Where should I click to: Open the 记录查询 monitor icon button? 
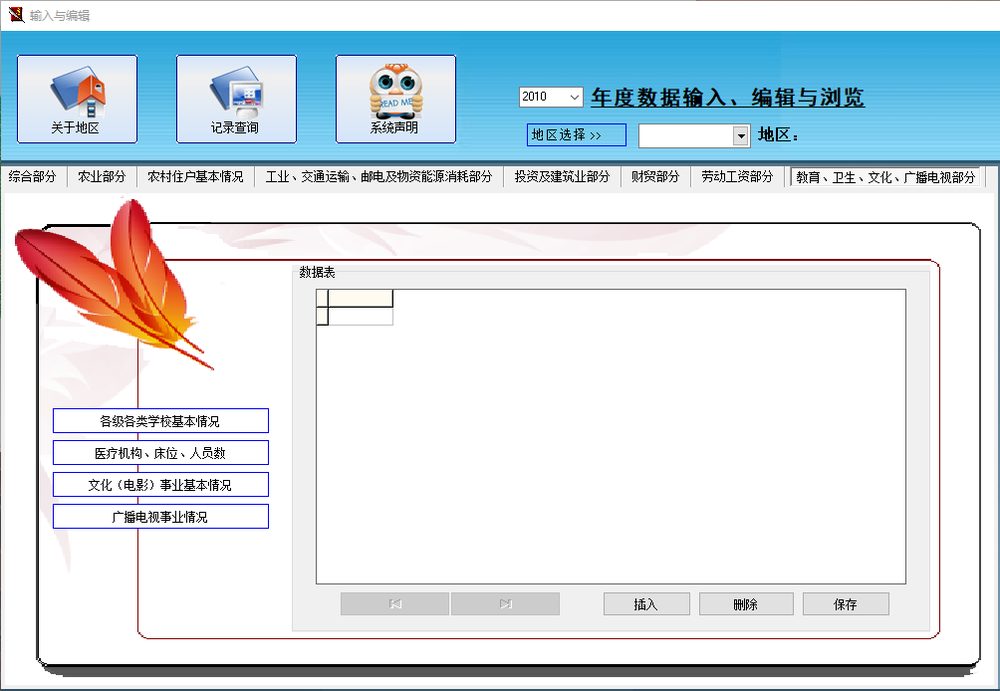tap(236, 99)
